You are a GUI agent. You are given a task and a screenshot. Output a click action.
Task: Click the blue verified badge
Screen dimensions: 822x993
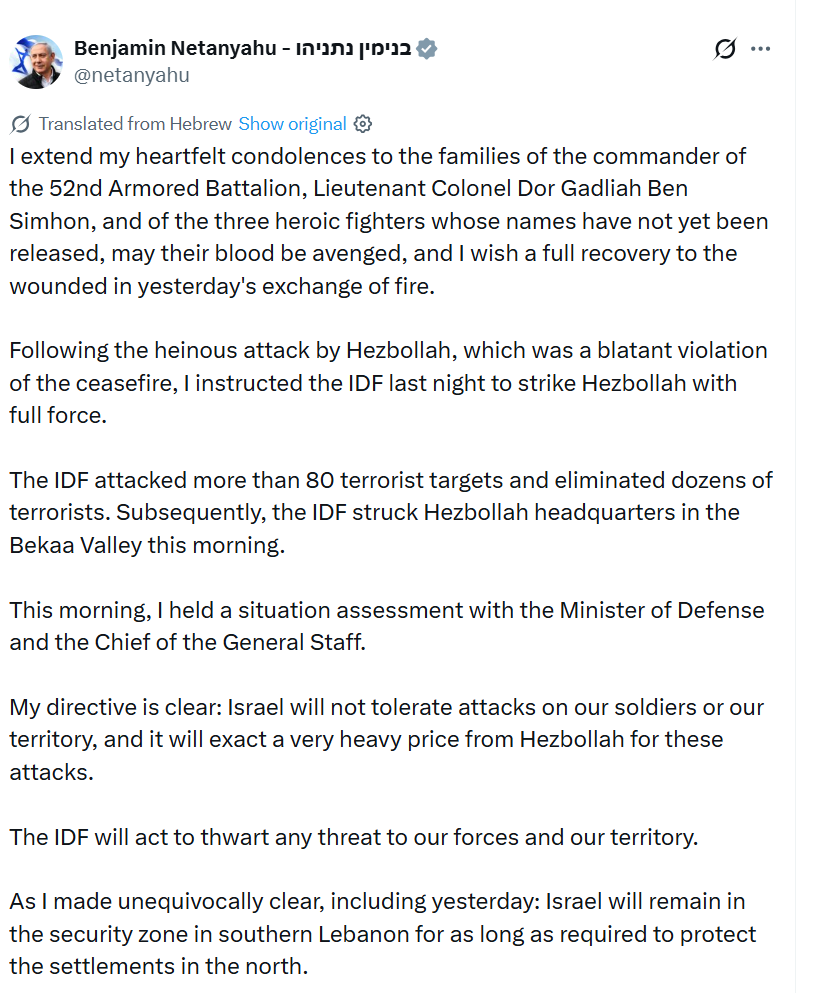(x=427, y=49)
